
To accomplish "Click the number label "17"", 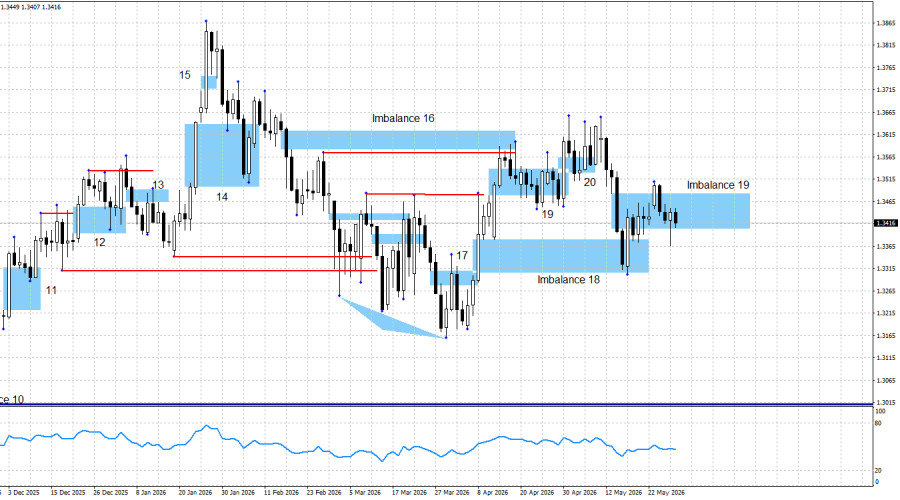I will point(461,256).
